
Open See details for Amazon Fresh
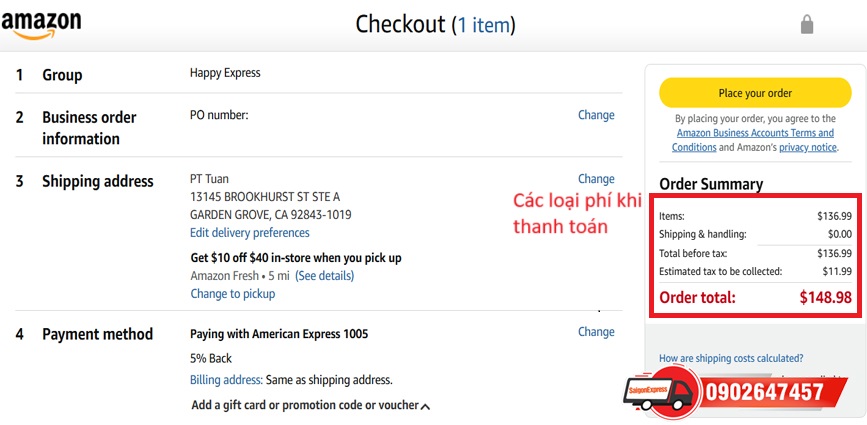(x=325, y=275)
